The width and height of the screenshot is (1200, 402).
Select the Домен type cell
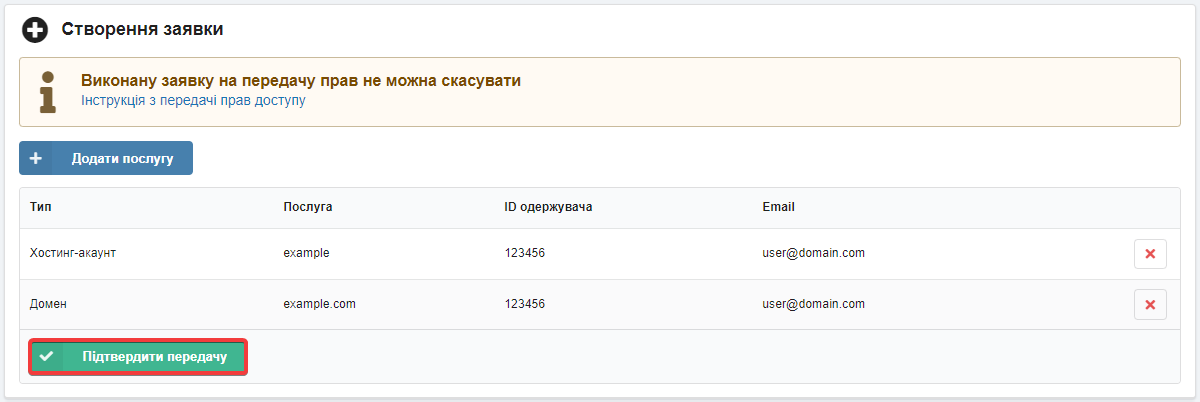(49, 303)
